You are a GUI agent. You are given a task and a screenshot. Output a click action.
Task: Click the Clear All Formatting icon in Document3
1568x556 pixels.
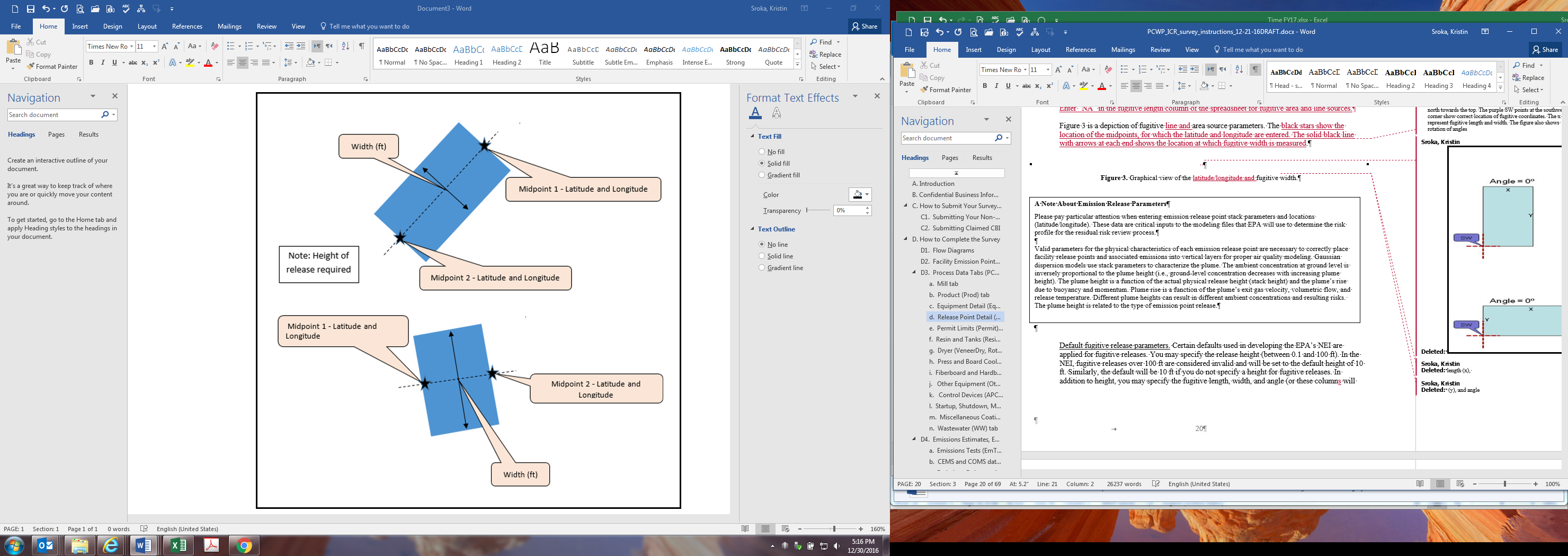(214, 46)
